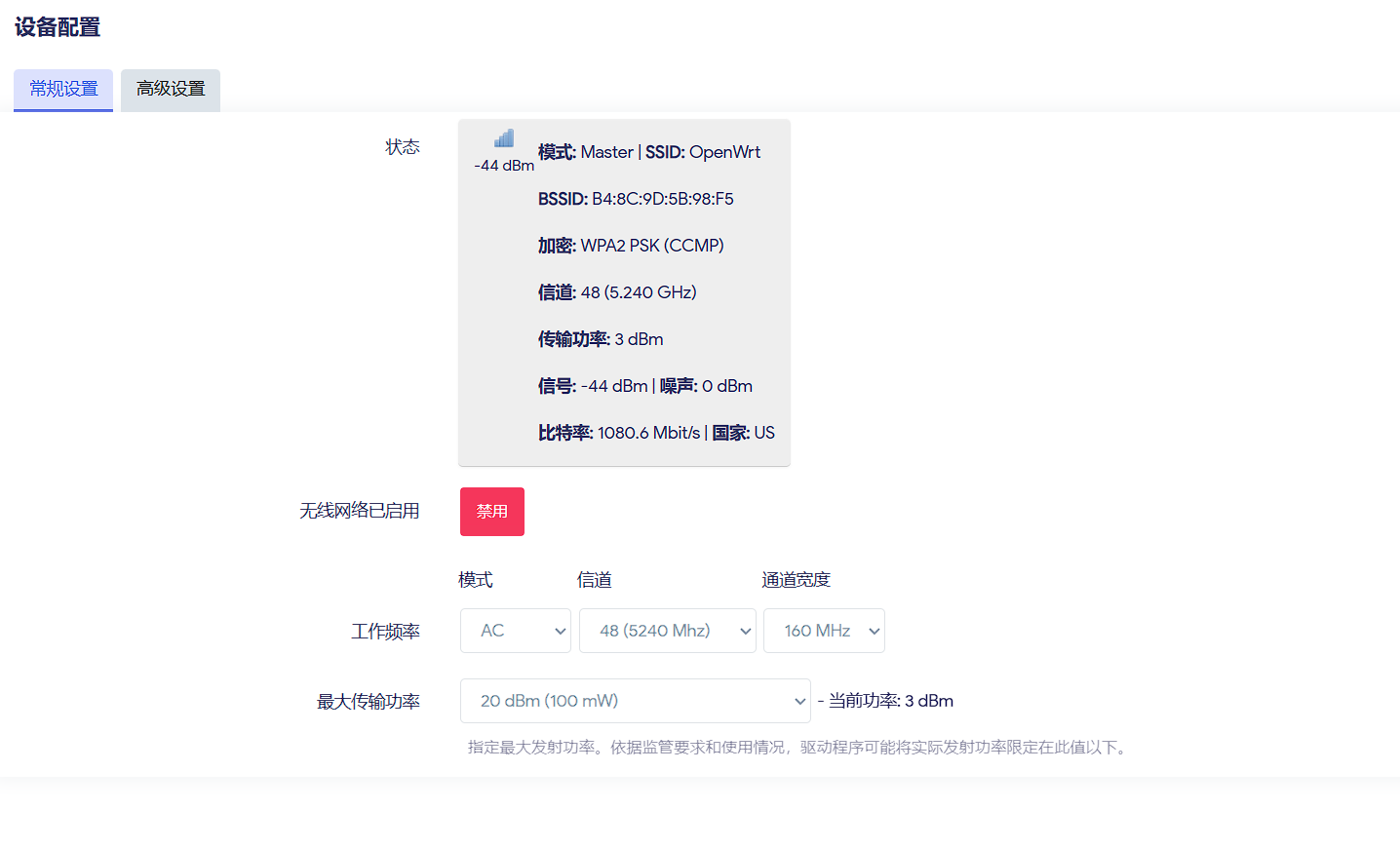
Task: Click the 最大传输功率 field label
Action: tap(369, 702)
